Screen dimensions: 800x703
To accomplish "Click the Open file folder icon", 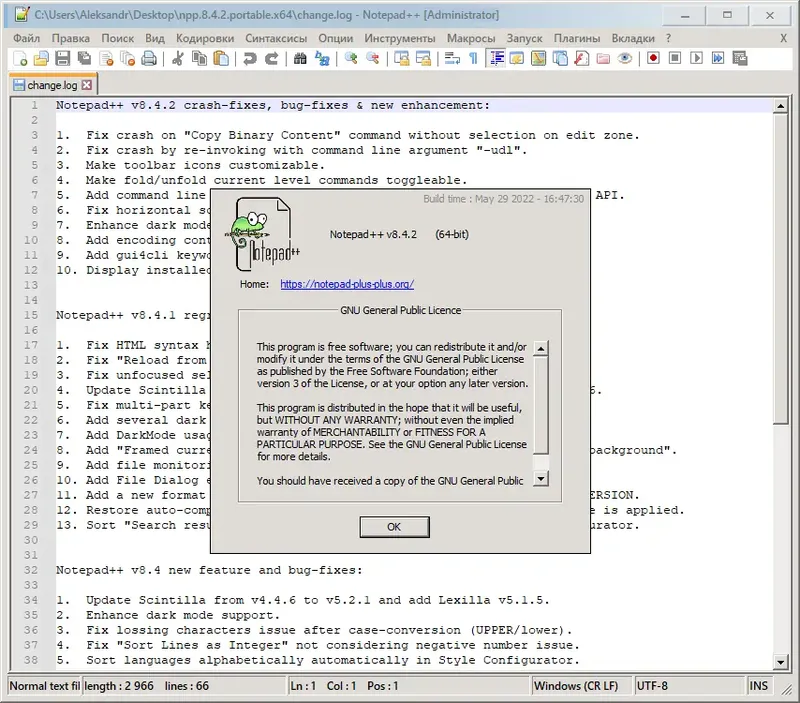I will click(41, 59).
